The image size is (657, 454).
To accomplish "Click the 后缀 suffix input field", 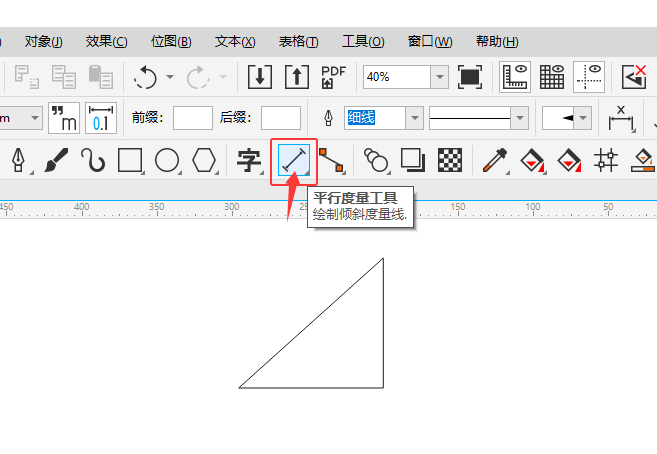I will tap(281, 118).
